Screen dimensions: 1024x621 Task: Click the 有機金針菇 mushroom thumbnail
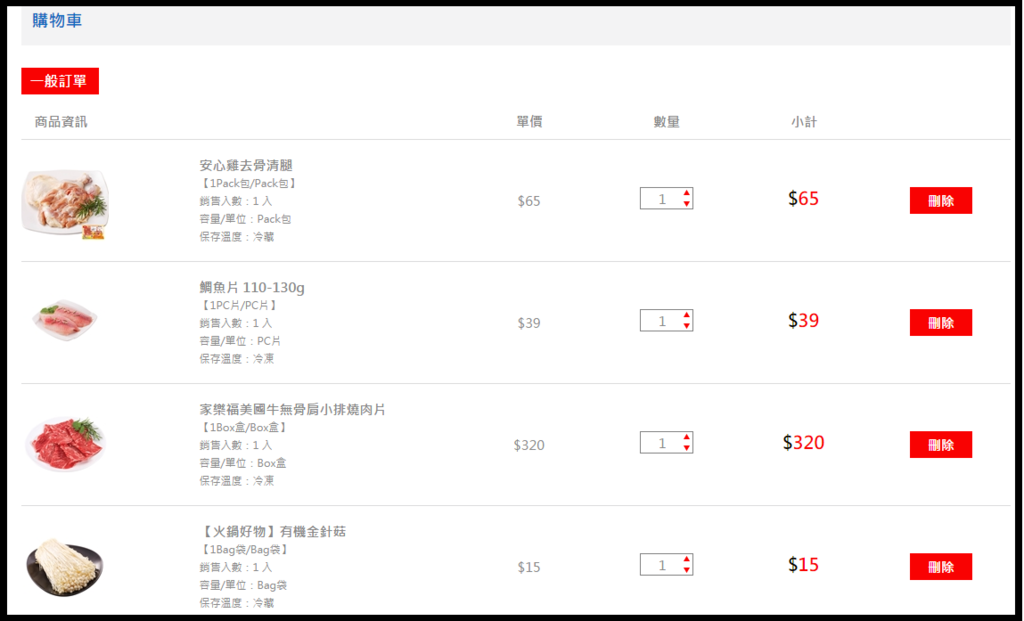point(65,567)
